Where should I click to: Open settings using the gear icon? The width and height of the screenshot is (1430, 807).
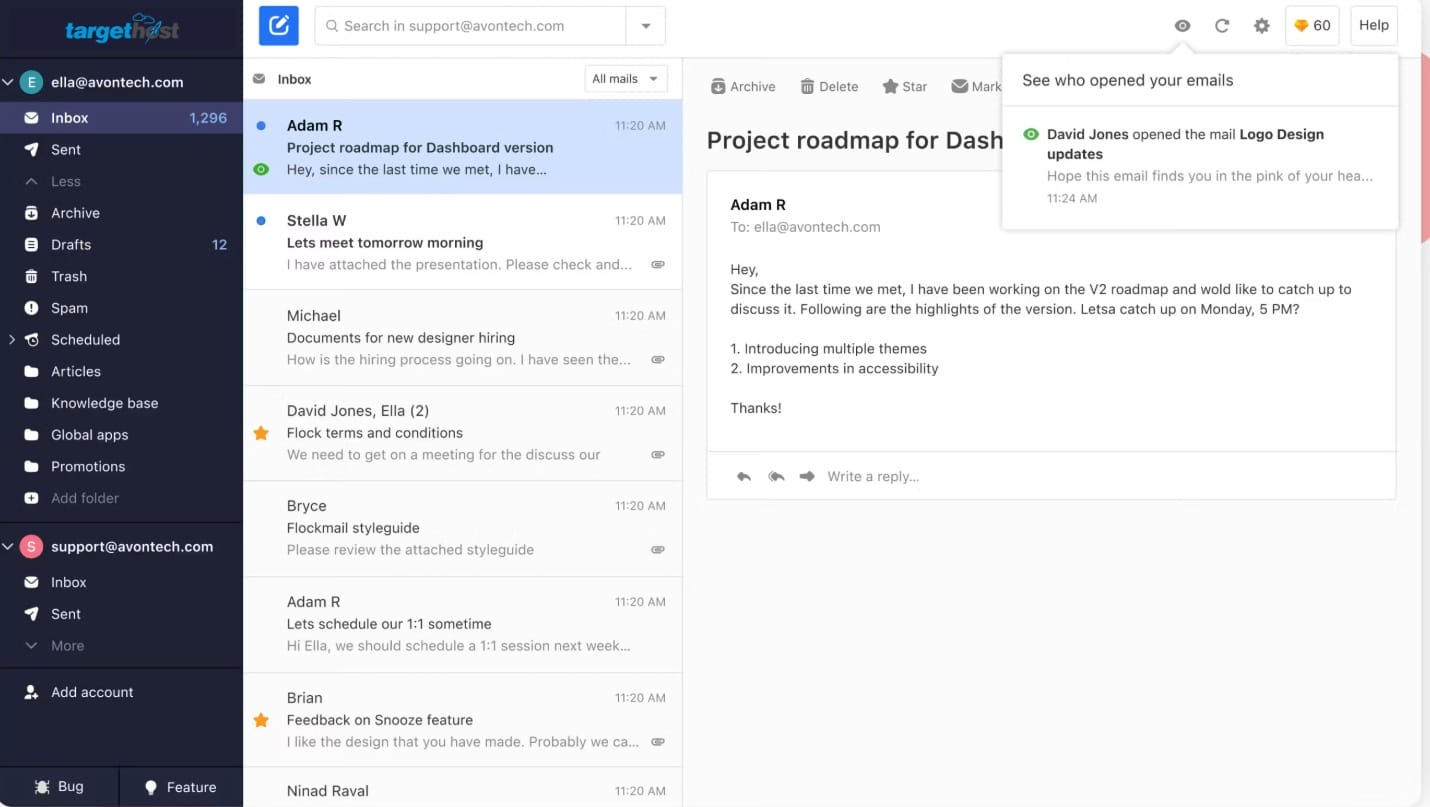click(x=1262, y=26)
